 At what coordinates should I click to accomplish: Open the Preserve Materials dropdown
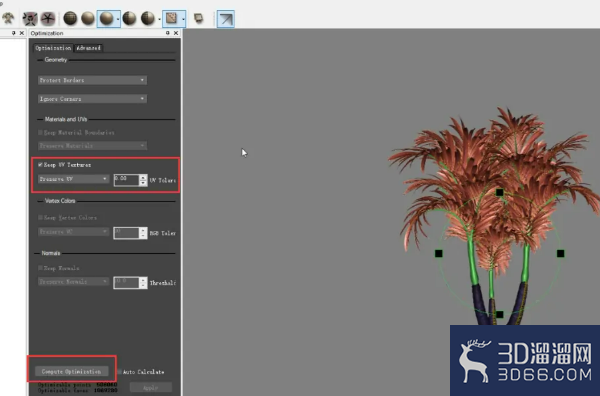click(x=92, y=145)
